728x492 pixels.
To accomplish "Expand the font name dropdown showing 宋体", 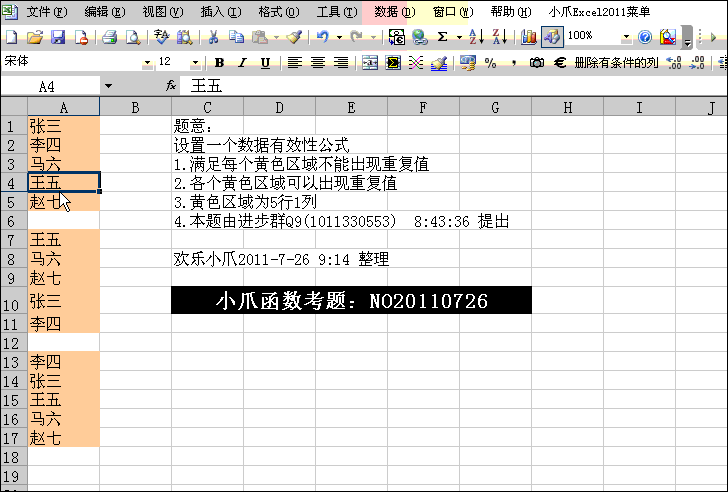I will click(x=149, y=62).
